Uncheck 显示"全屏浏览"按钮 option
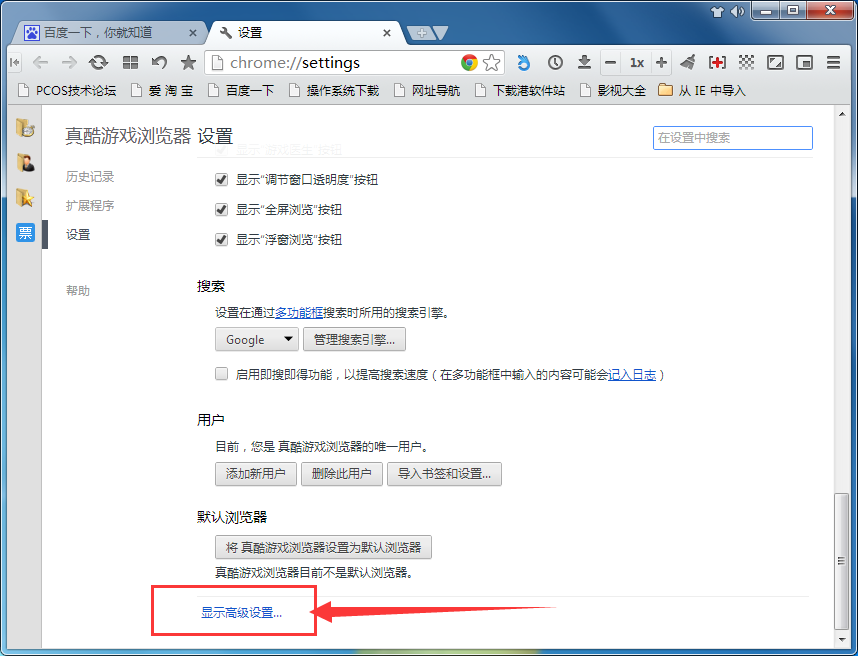Viewport: 858px width, 656px height. point(221,209)
